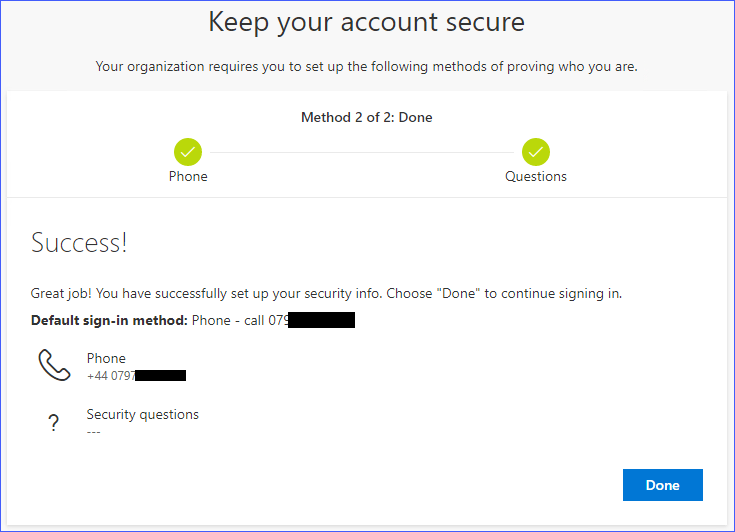The image size is (735, 532).
Task: Click the redacted default phone number box
Action: pos(321,321)
